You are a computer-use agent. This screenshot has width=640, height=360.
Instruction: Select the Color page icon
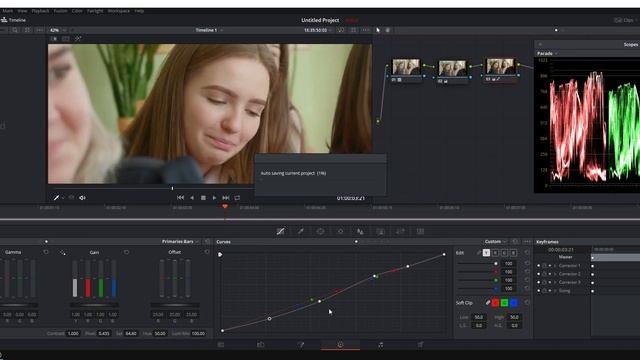tap(340, 345)
